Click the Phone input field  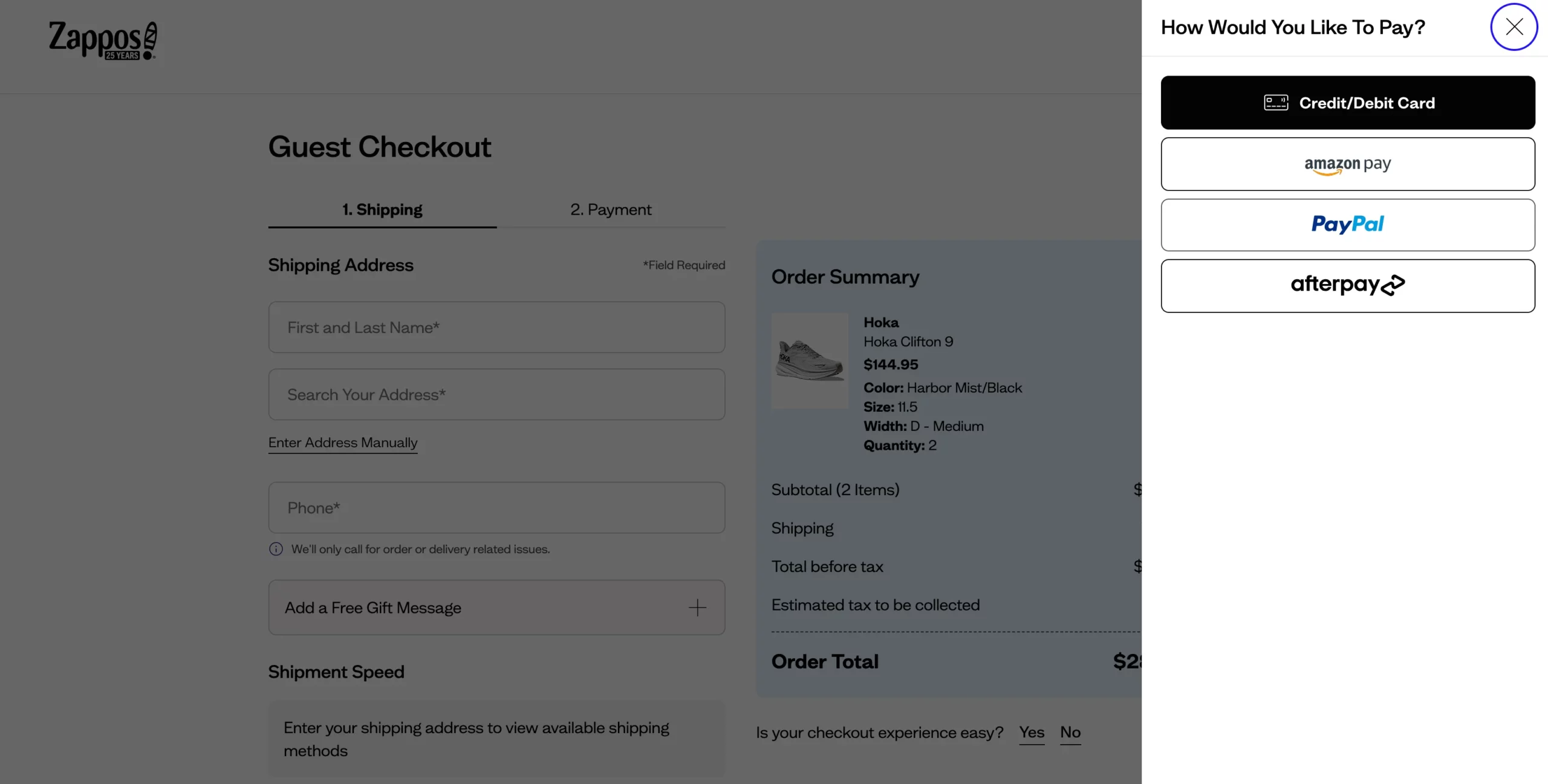(496, 507)
